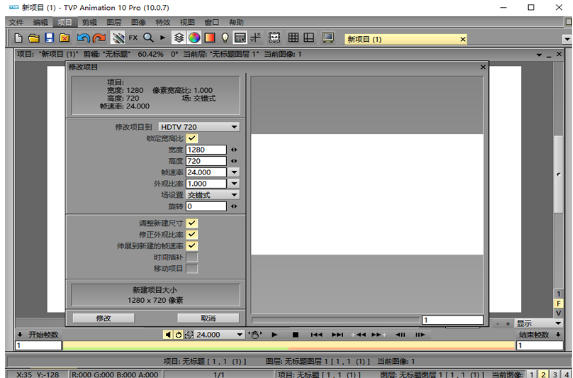This screenshot has height=378, width=573.
Task: Open a project with the folder icon
Action: pos(34,38)
